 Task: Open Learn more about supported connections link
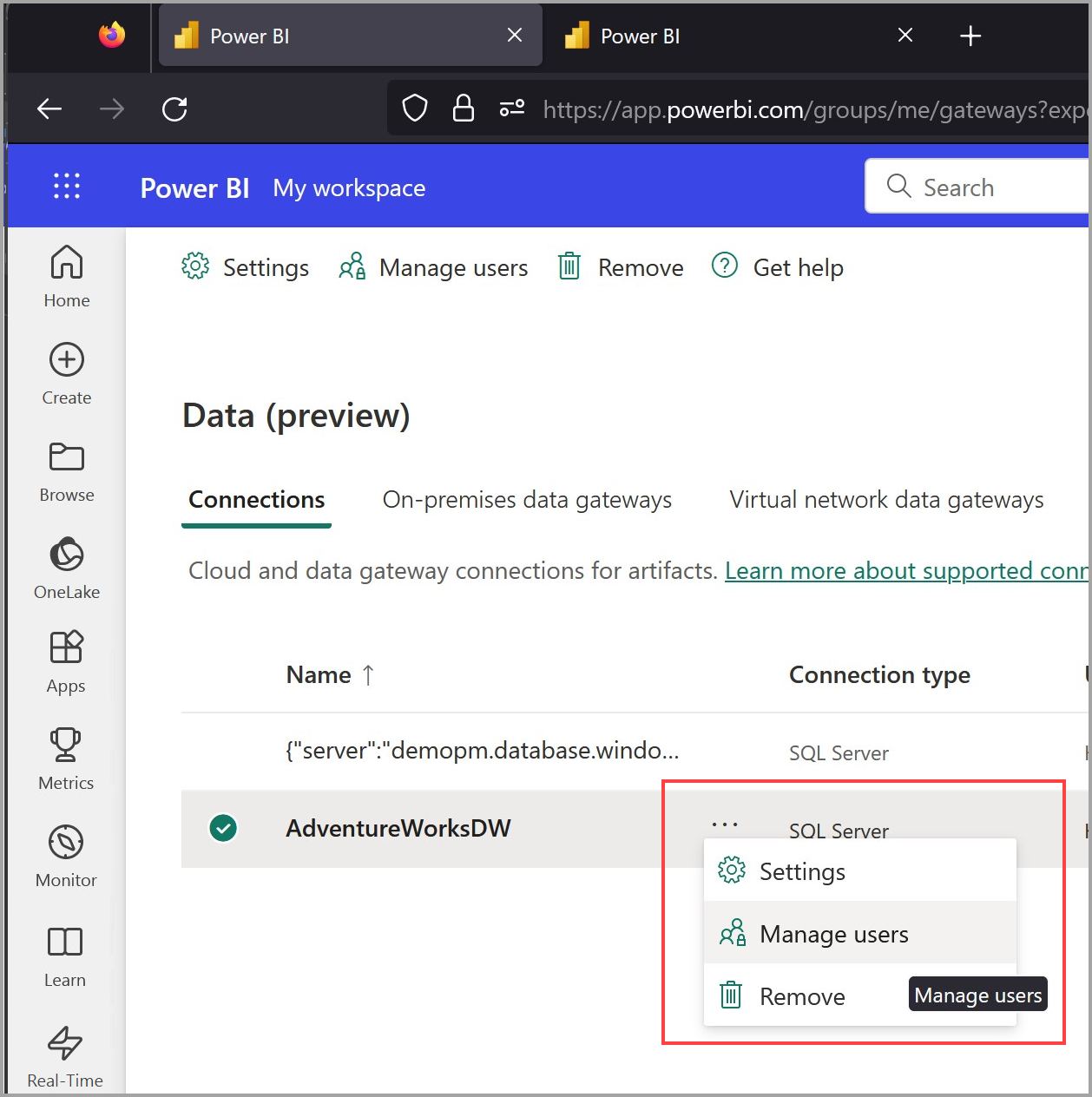coord(906,571)
